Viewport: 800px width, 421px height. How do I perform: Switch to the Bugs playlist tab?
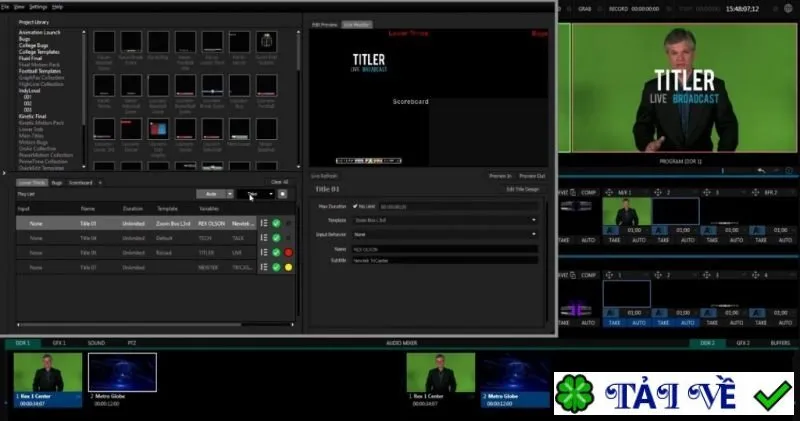click(57, 183)
